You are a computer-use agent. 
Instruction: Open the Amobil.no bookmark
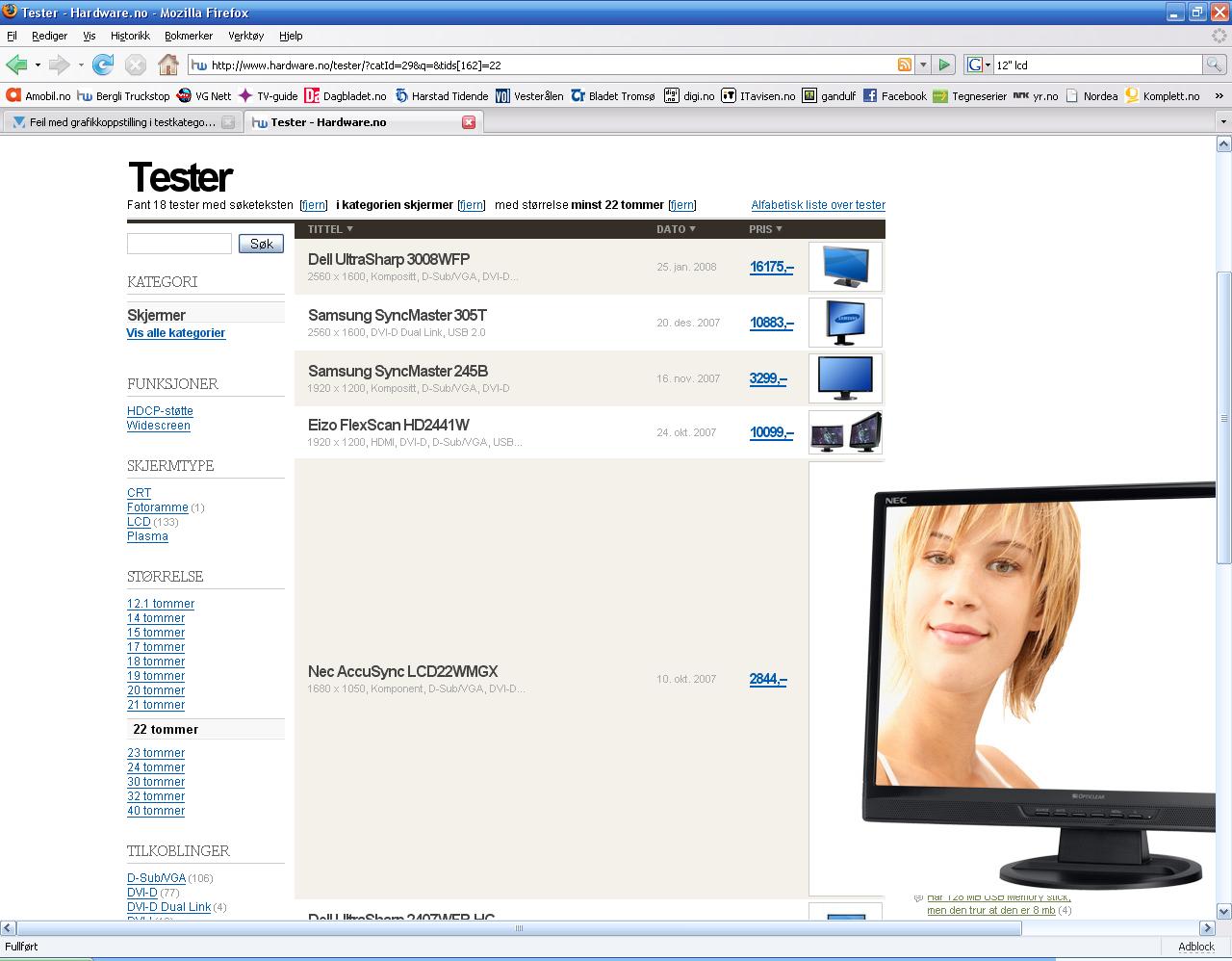pos(38,95)
